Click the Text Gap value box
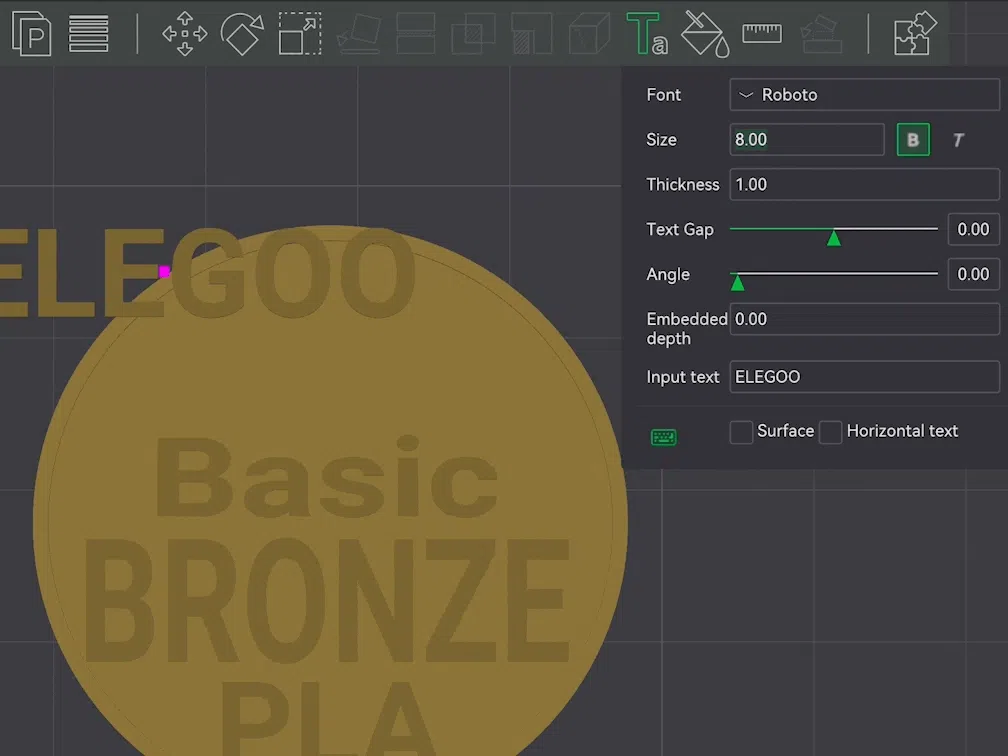Image resolution: width=1008 pixels, height=756 pixels. 974,230
